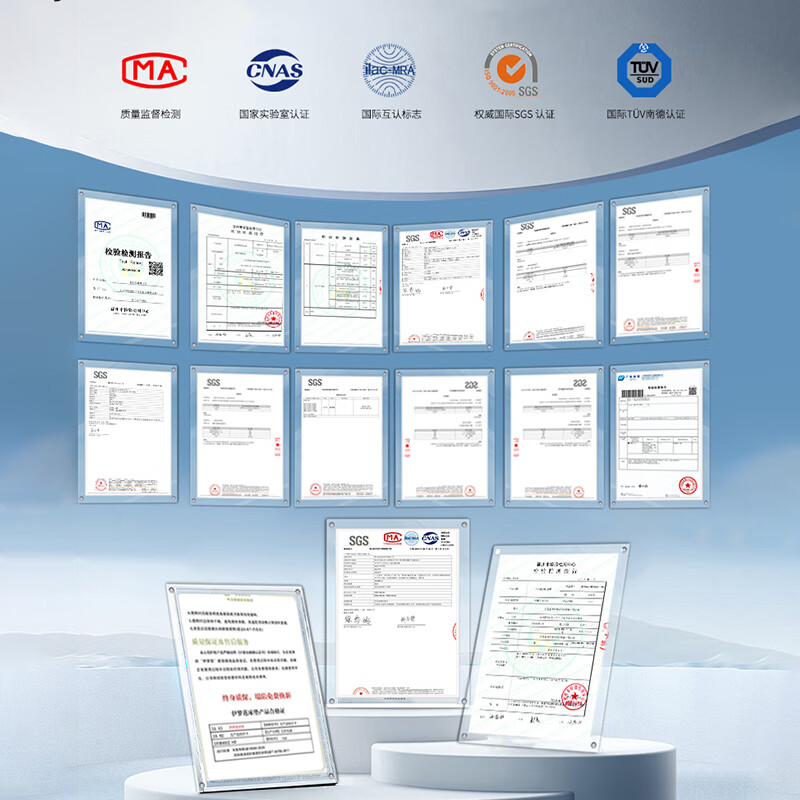
Task: Open the large center SGS report frame
Action: [x=397, y=613]
